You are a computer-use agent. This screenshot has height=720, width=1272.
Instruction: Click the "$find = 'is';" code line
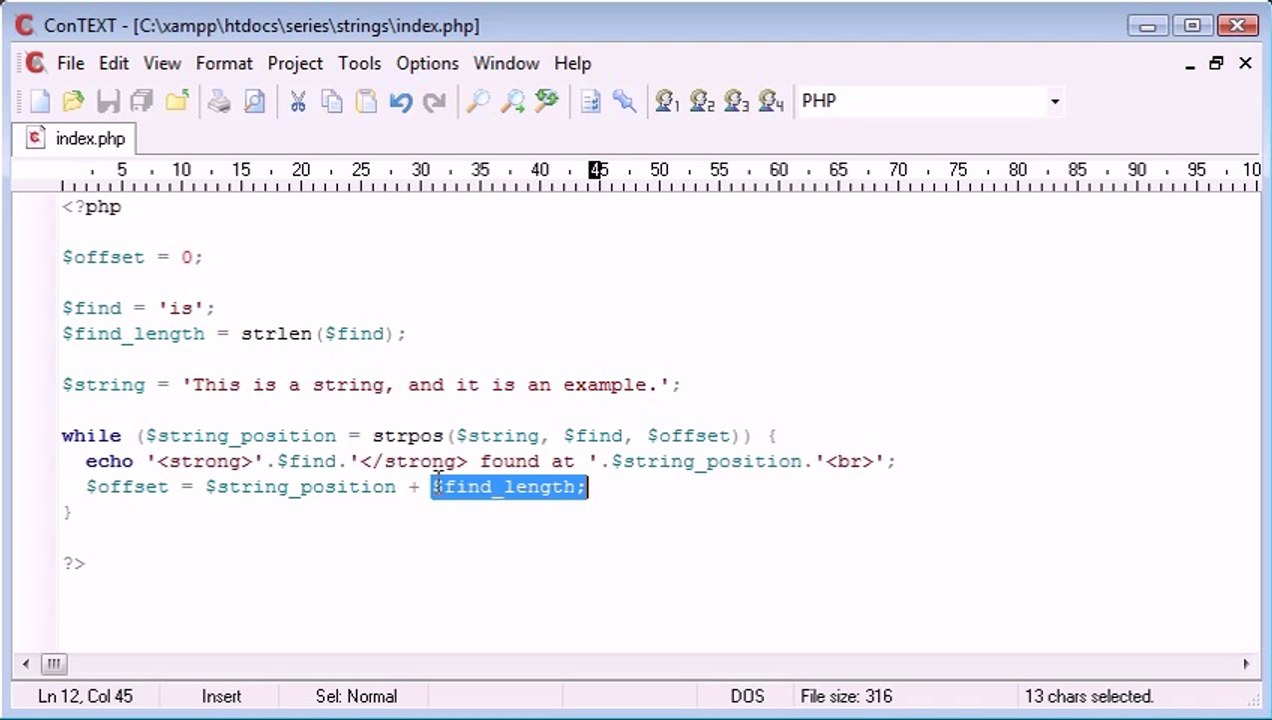click(x=138, y=308)
